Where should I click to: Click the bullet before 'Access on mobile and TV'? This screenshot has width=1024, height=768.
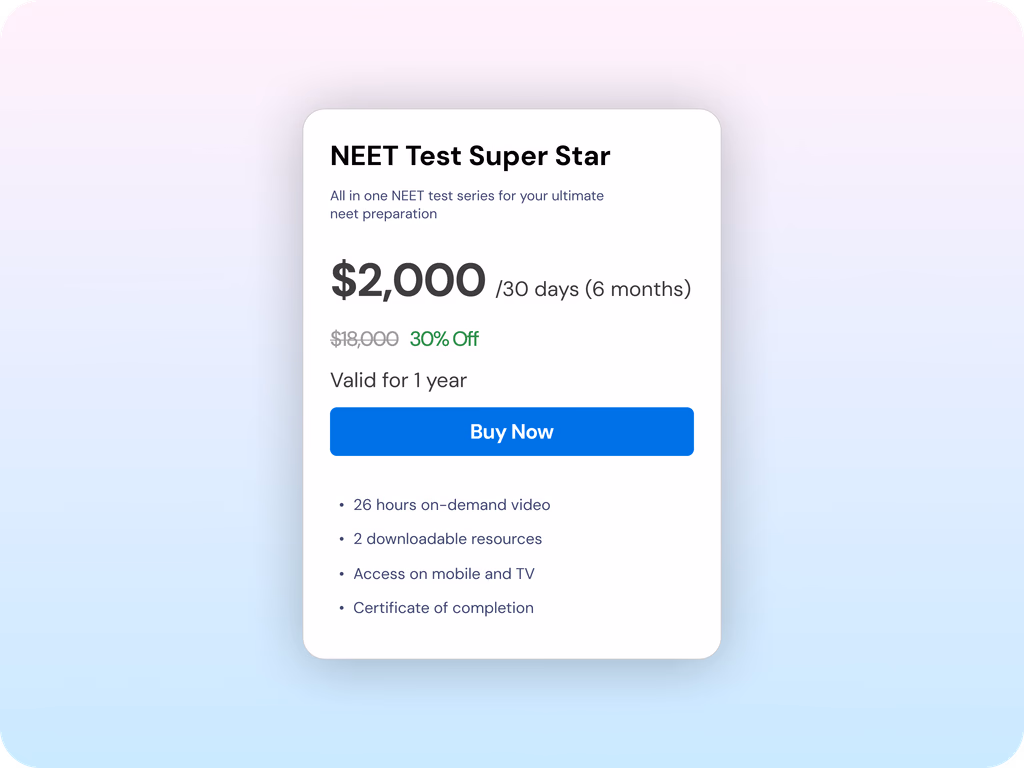[341, 575]
